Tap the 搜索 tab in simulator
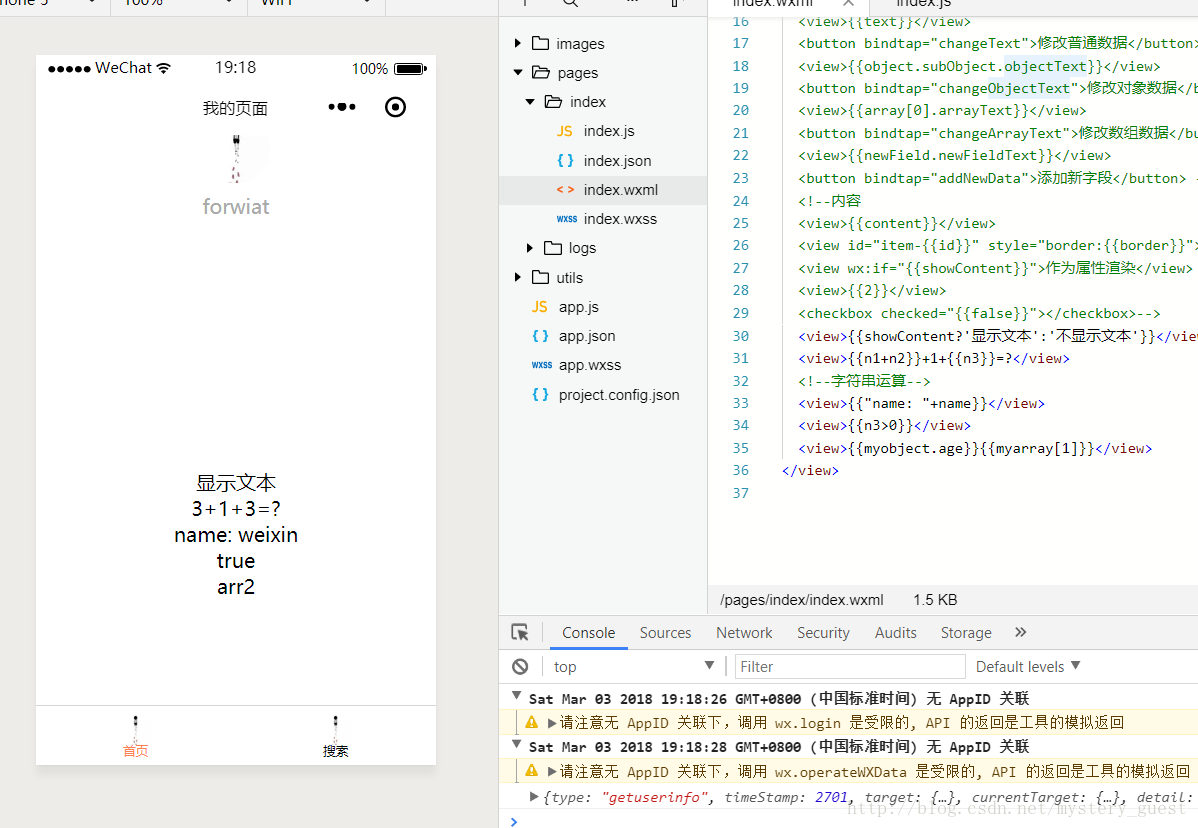The height and width of the screenshot is (828, 1198). pyautogui.click(x=335, y=736)
